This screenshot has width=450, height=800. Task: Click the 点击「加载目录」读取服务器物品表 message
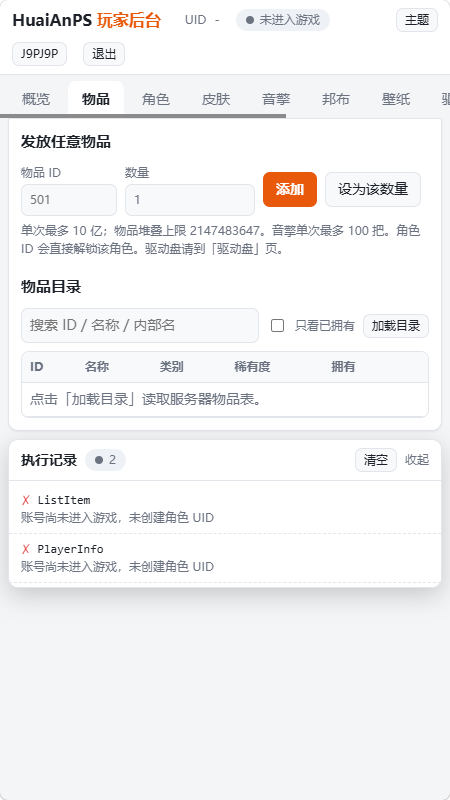[146, 399]
